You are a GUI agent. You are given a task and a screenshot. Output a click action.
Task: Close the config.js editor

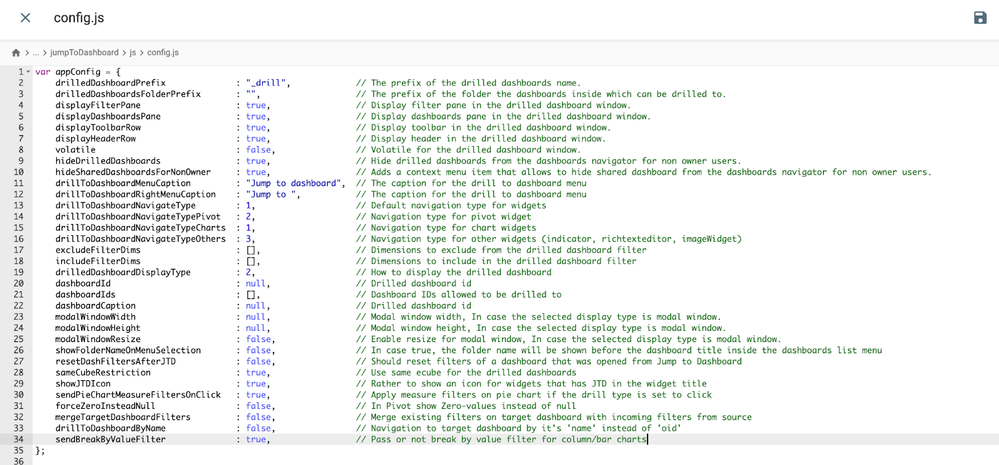coord(25,18)
